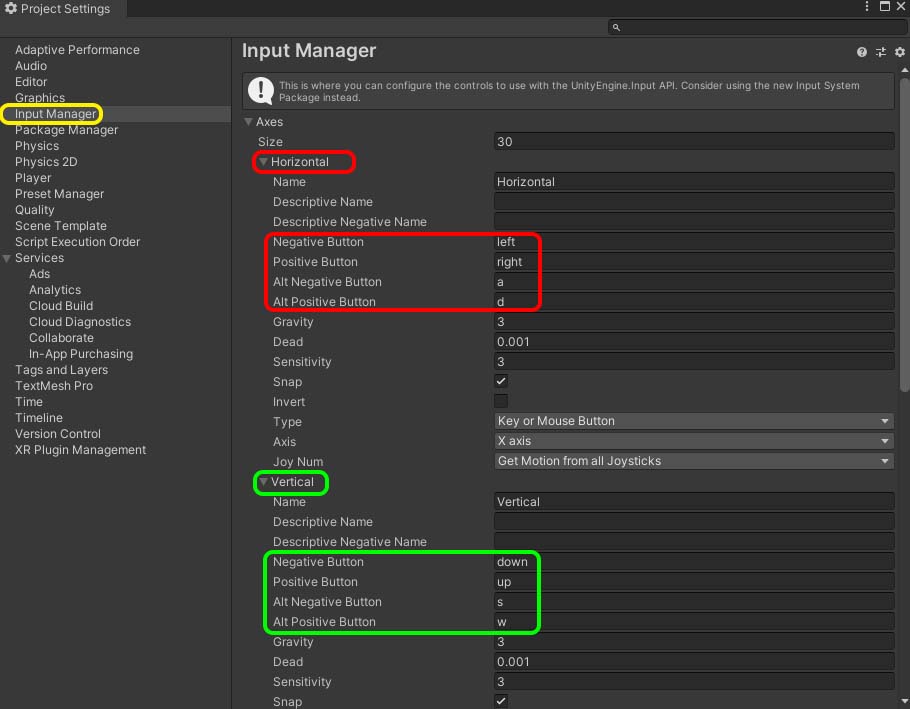Viewport: 910px width, 709px height.
Task: Click the search magnifier icon
Action: (x=616, y=28)
